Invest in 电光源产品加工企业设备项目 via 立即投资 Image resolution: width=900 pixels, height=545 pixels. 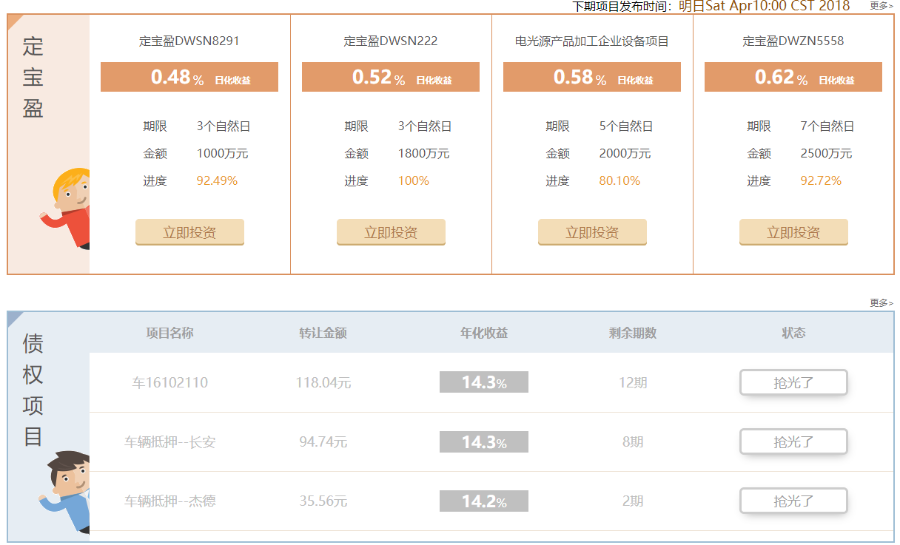592,232
